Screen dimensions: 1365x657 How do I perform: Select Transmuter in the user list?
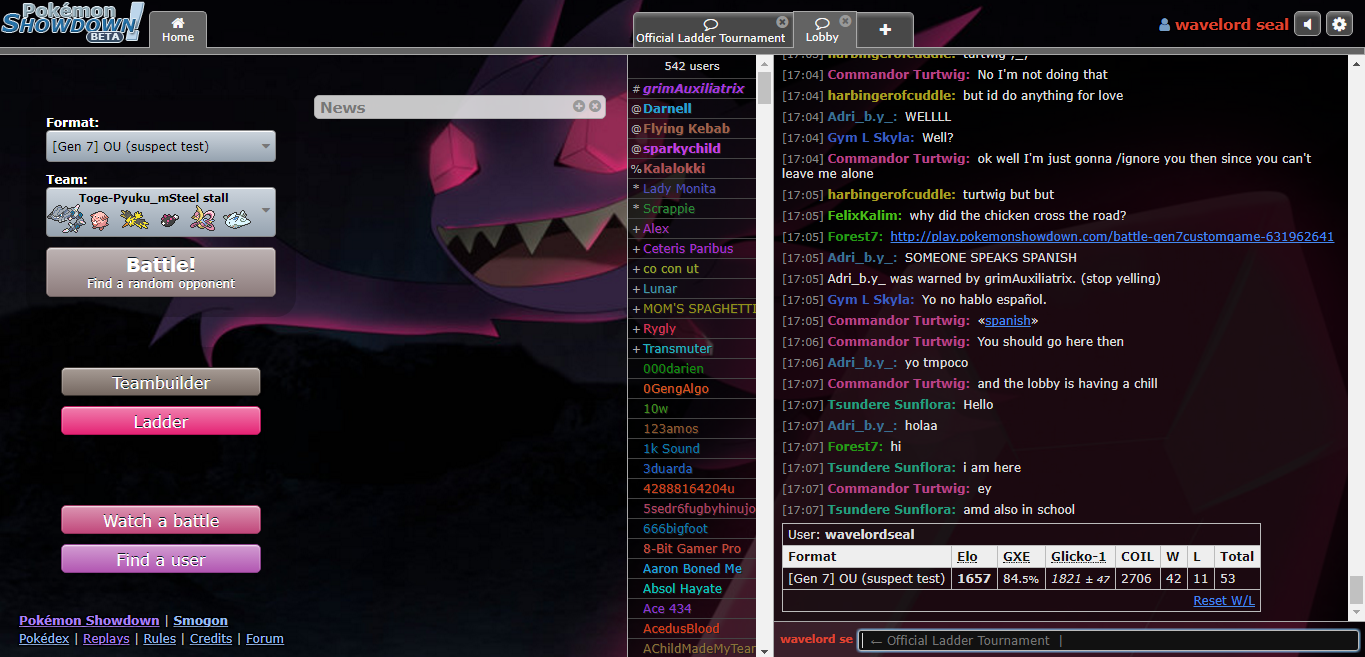click(692, 349)
